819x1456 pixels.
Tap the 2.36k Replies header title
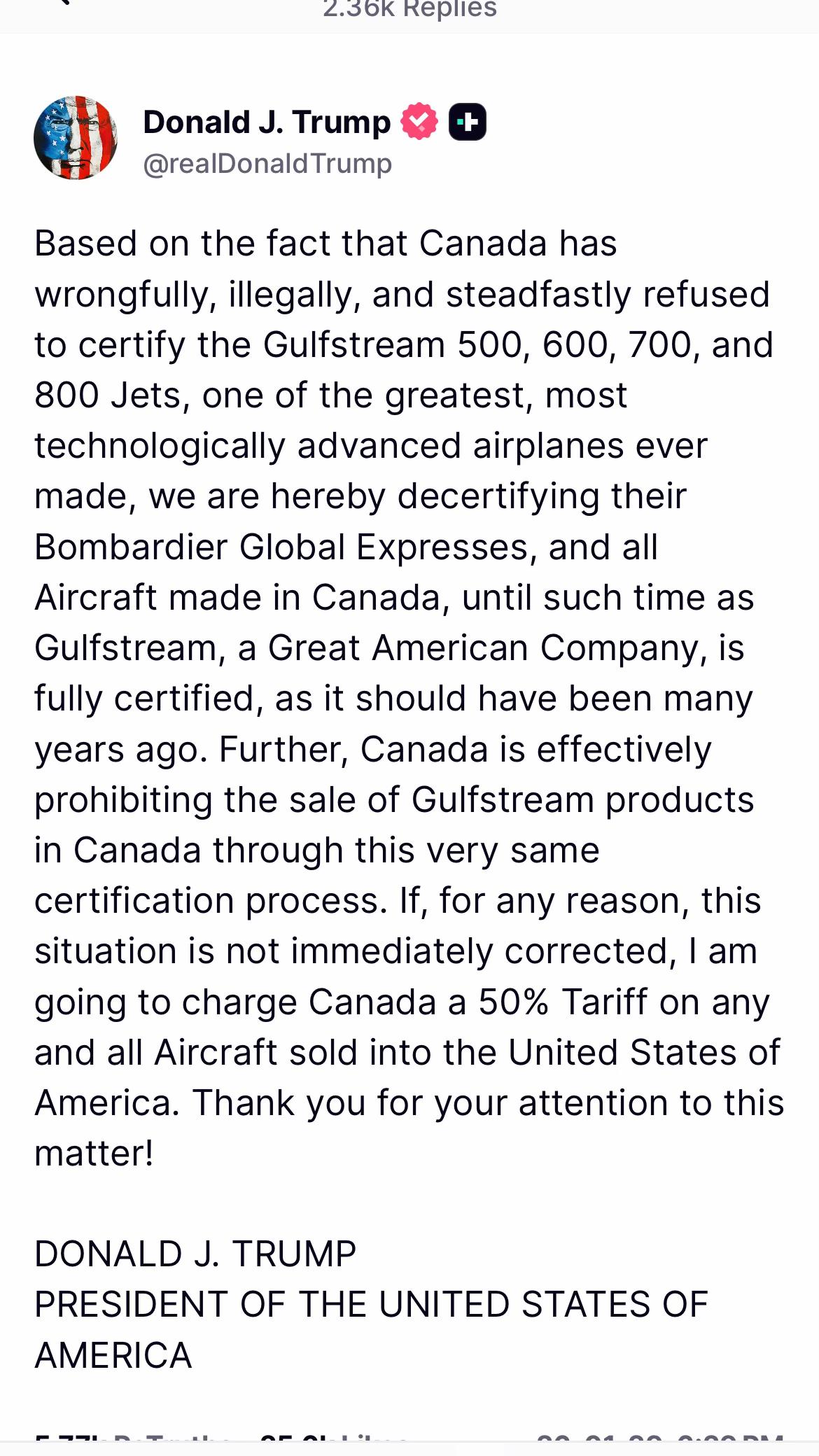pyautogui.click(x=409, y=9)
